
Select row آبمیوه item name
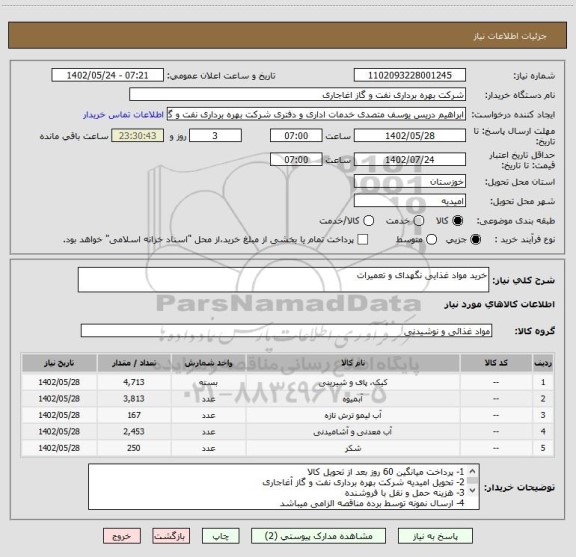353,399
